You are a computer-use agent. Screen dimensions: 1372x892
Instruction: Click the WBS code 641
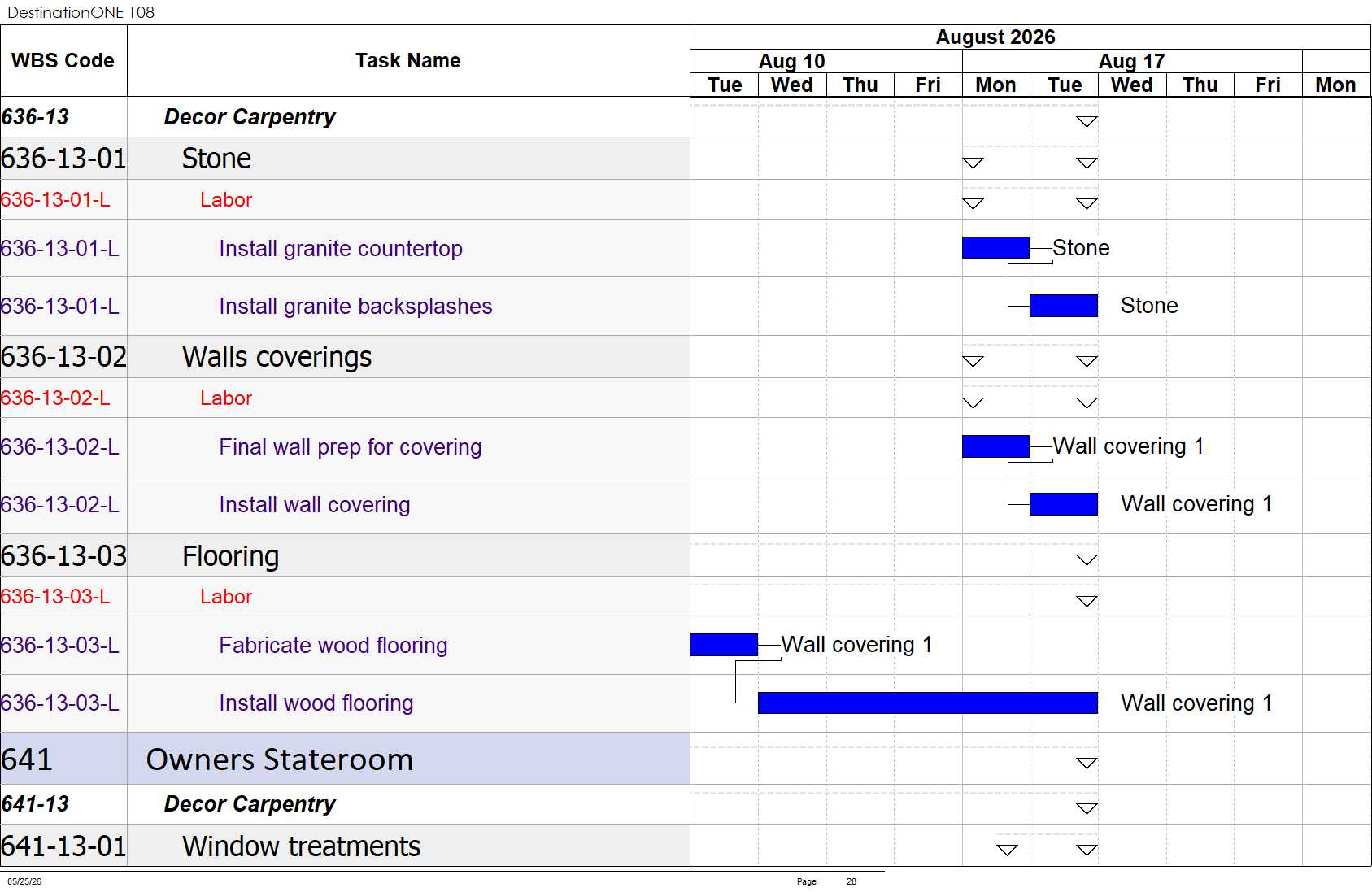coord(27,759)
